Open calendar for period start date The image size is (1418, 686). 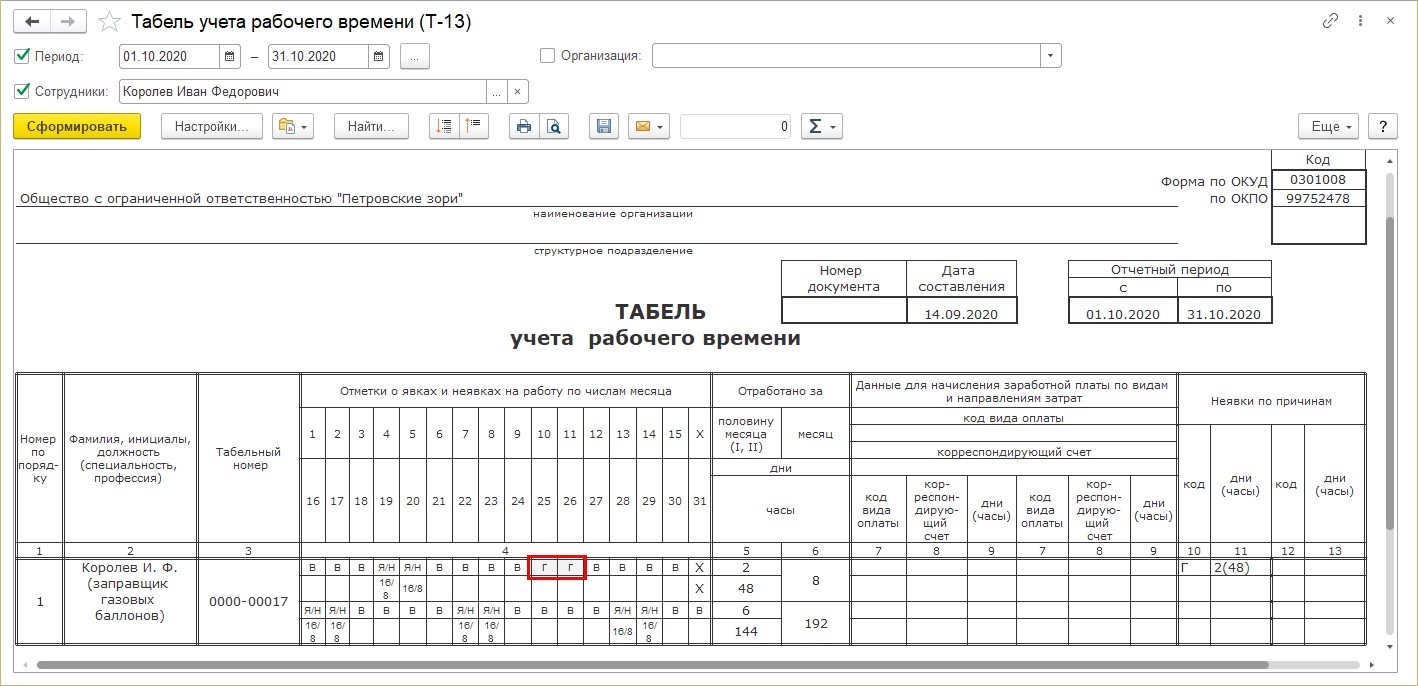pyautogui.click(x=229, y=56)
